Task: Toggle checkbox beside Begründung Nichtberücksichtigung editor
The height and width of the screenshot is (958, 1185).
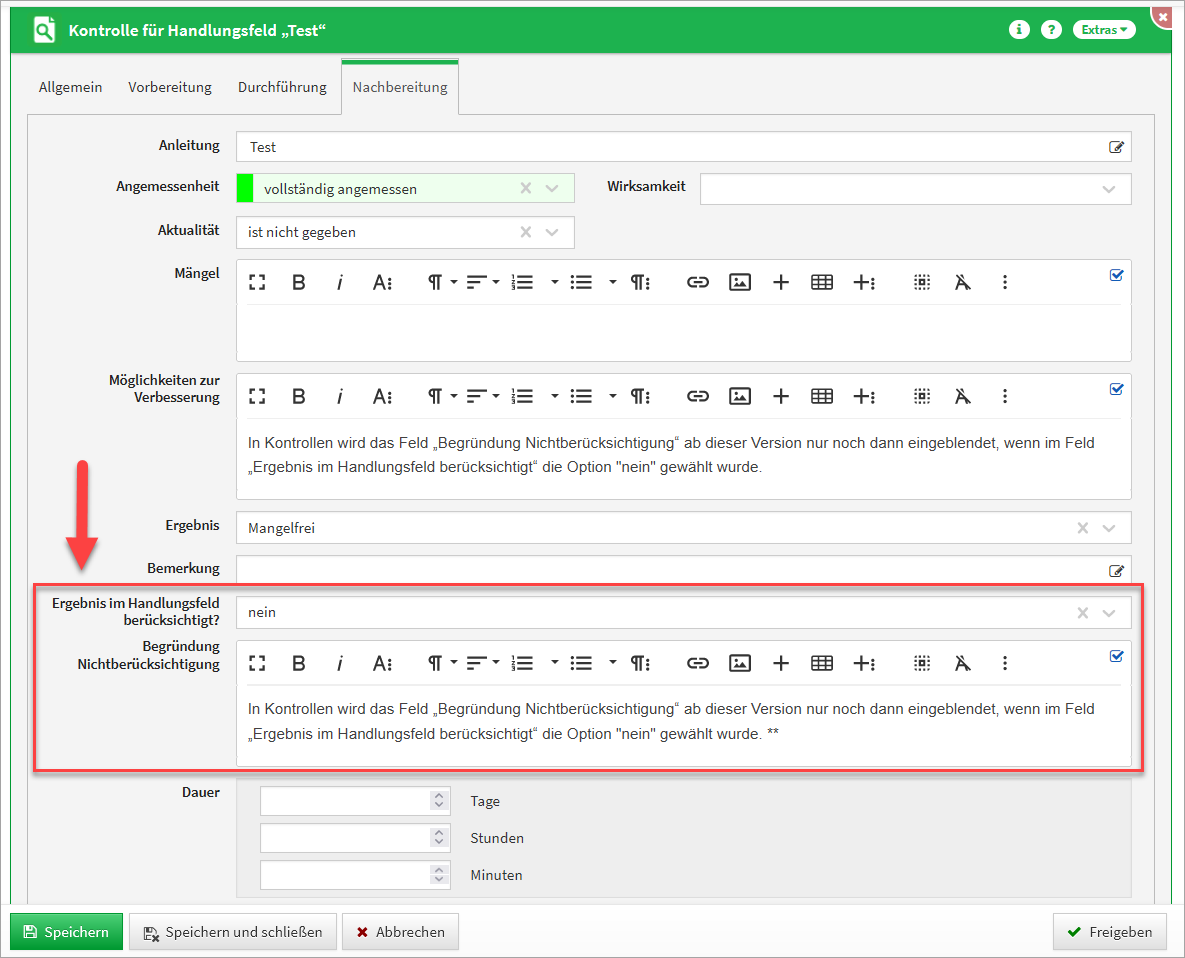Action: tap(1117, 656)
